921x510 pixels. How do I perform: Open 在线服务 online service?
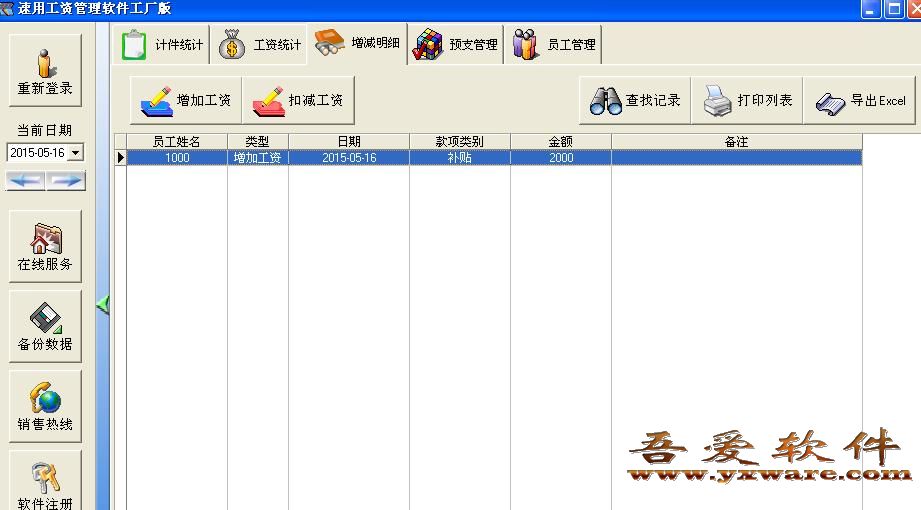coord(45,246)
